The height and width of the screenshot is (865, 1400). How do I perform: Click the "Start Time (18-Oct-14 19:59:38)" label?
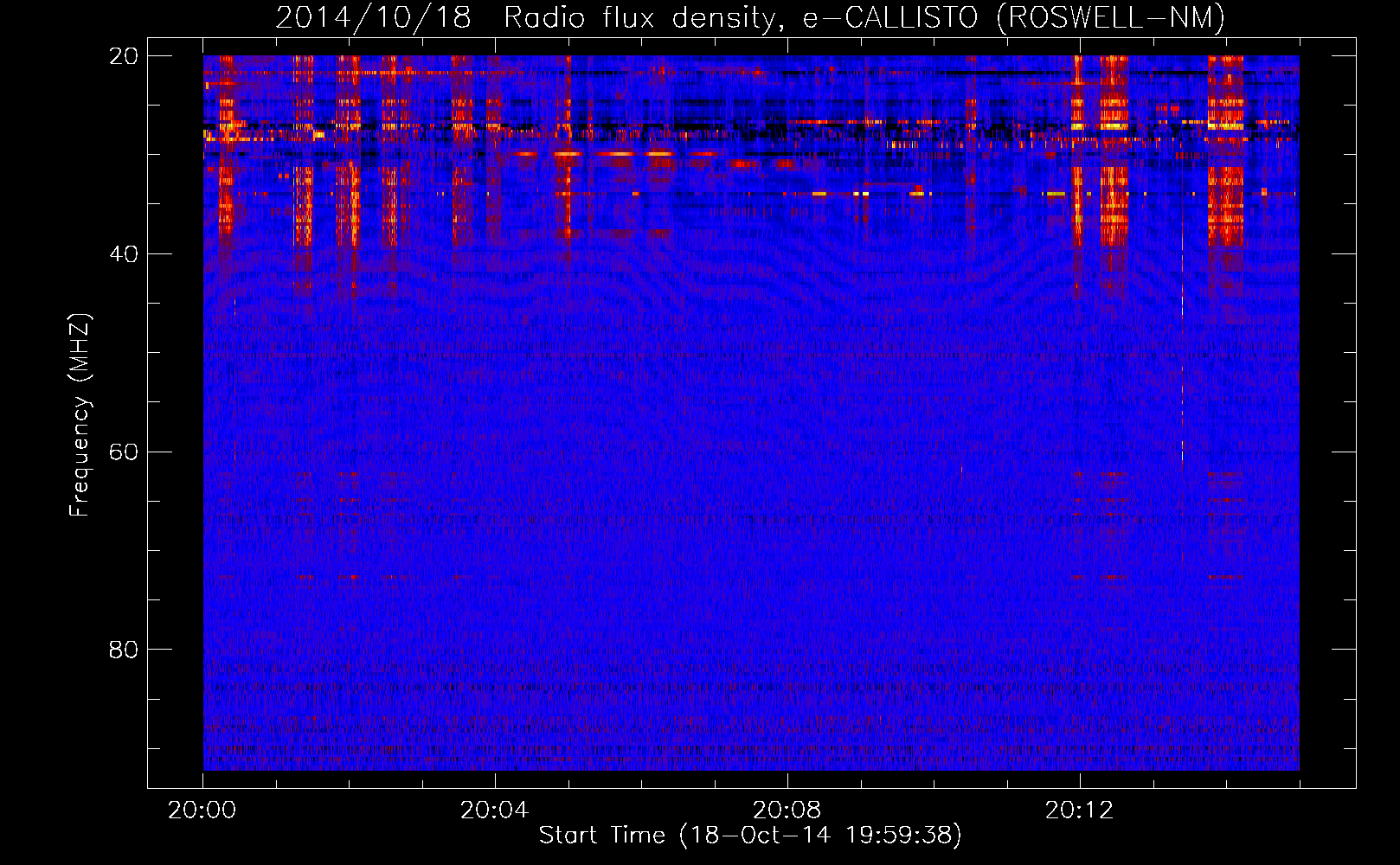point(750,836)
